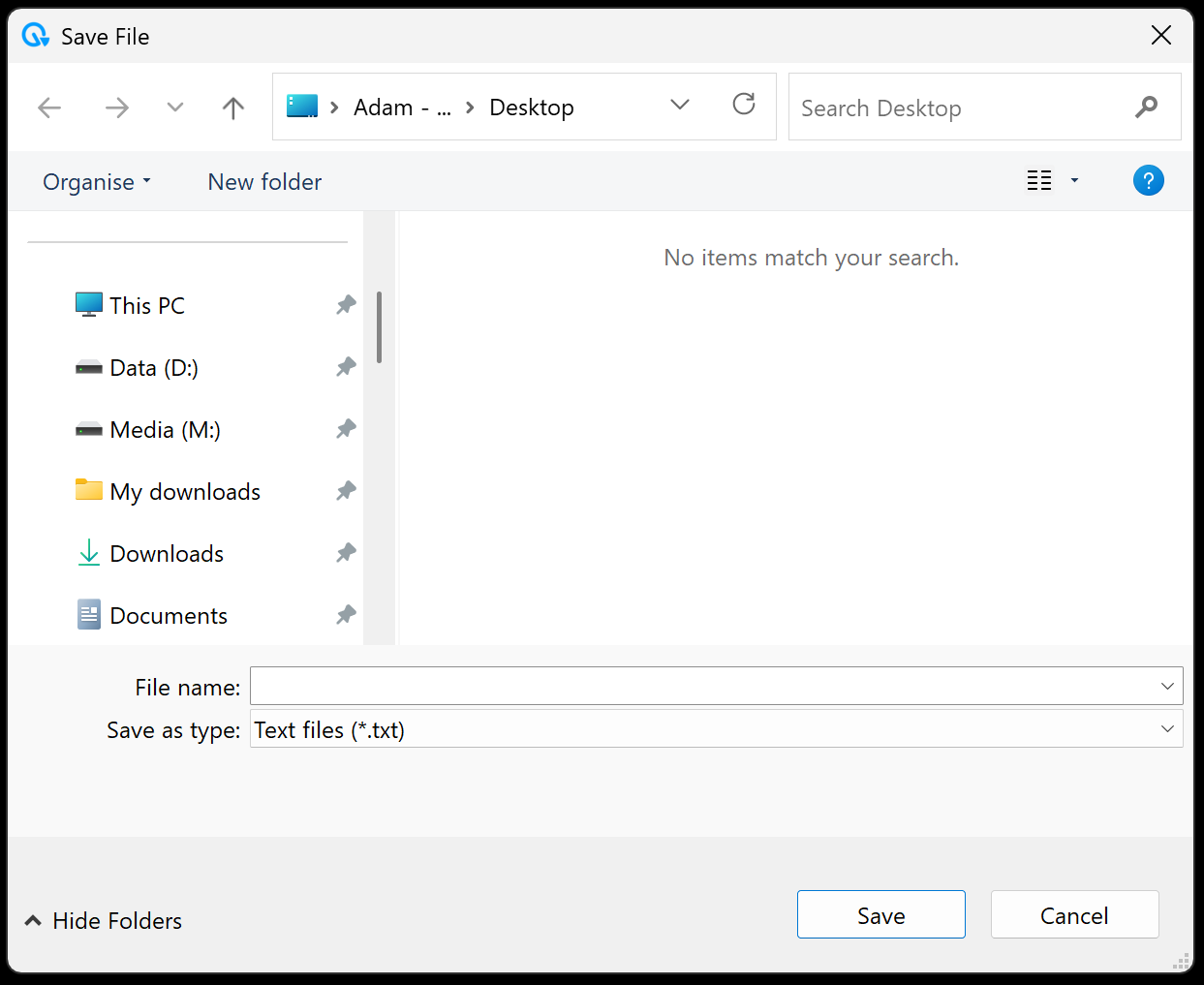Open the File name dropdown arrow

pyautogui.click(x=1167, y=686)
